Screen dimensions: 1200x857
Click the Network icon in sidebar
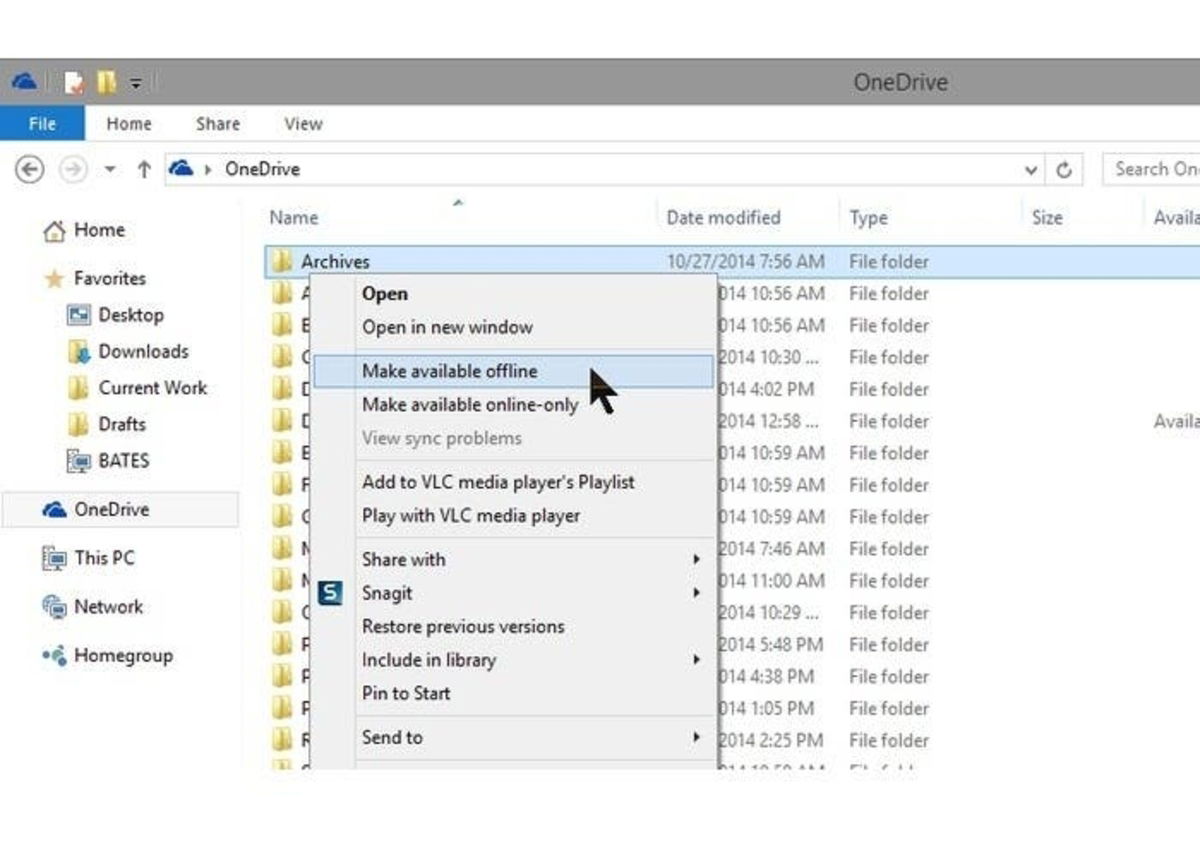pos(54,606)
